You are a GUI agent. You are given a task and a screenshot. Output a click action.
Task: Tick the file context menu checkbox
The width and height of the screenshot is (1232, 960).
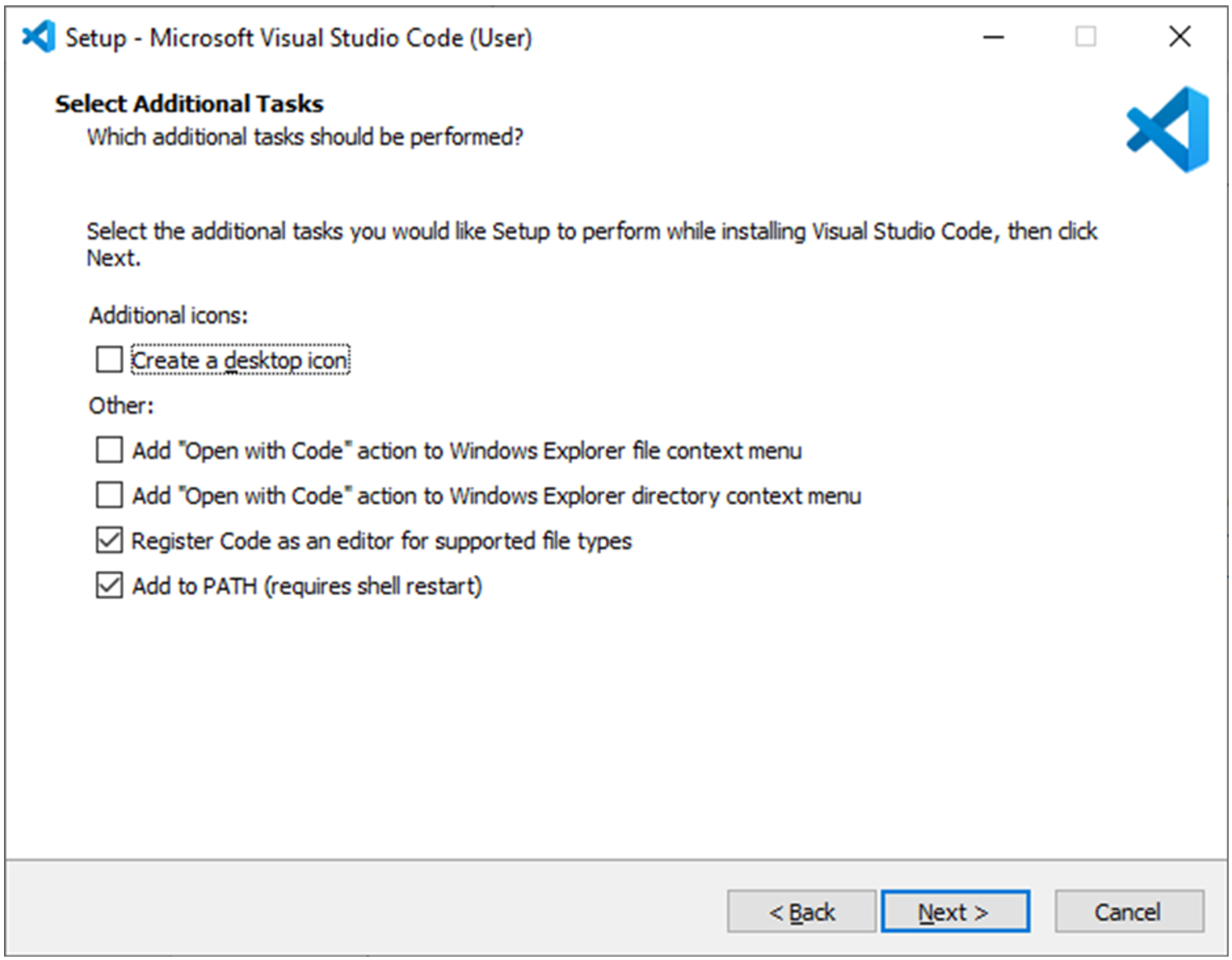coord(109,451)
